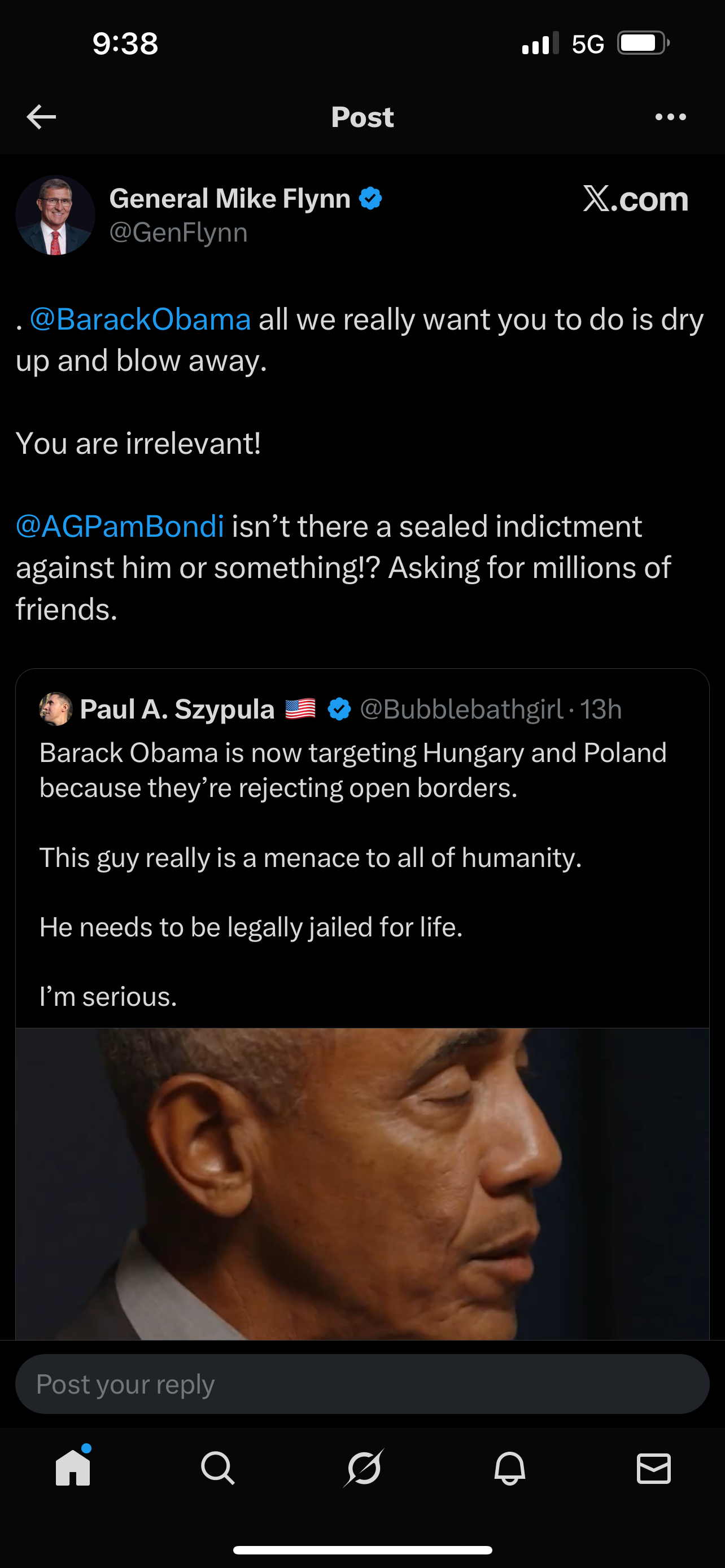
Task: Tap the @GenFlynn handle
Action: [178, 233]
